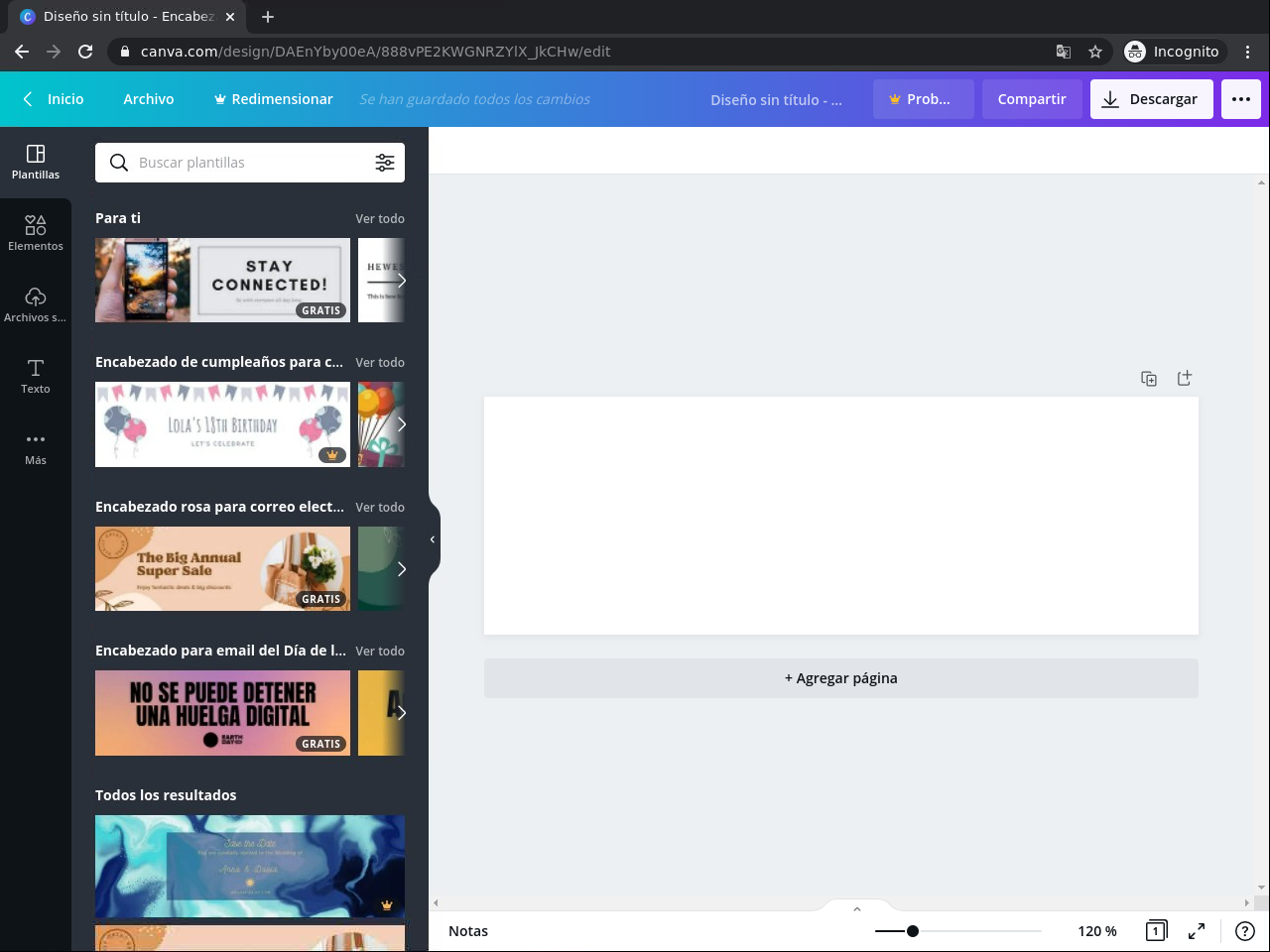Download the design with Descargar
The image size is (1270, 952).
pos(1152,99)
